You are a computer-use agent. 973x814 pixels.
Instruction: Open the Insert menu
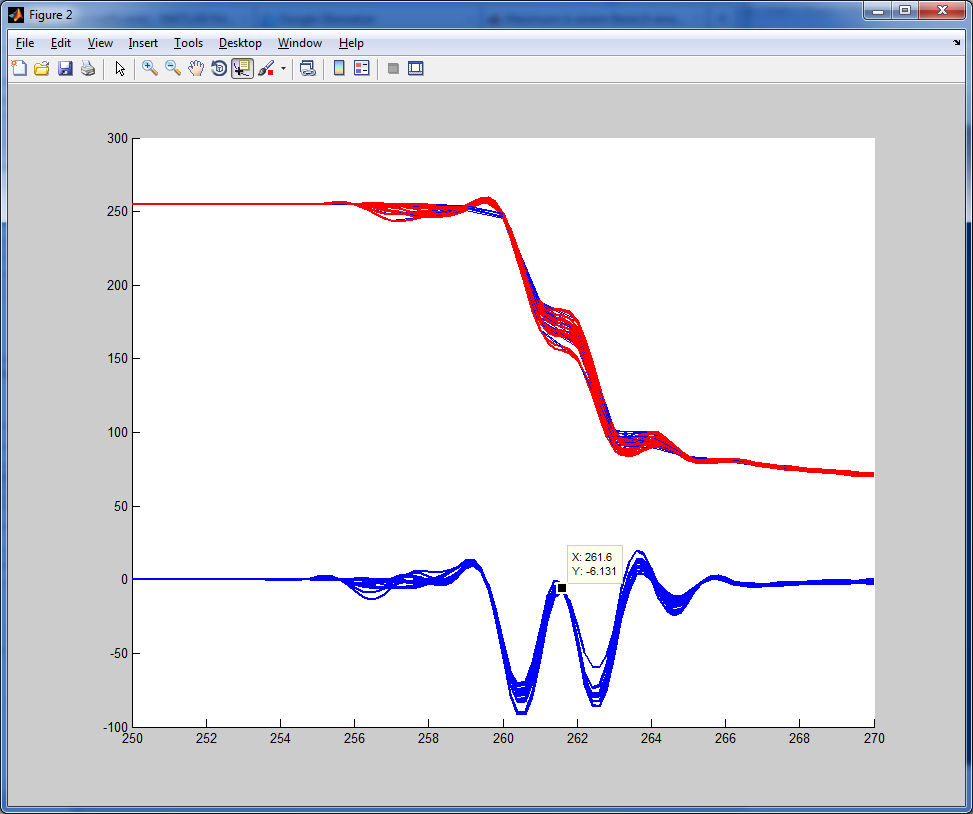click(143, 43)
